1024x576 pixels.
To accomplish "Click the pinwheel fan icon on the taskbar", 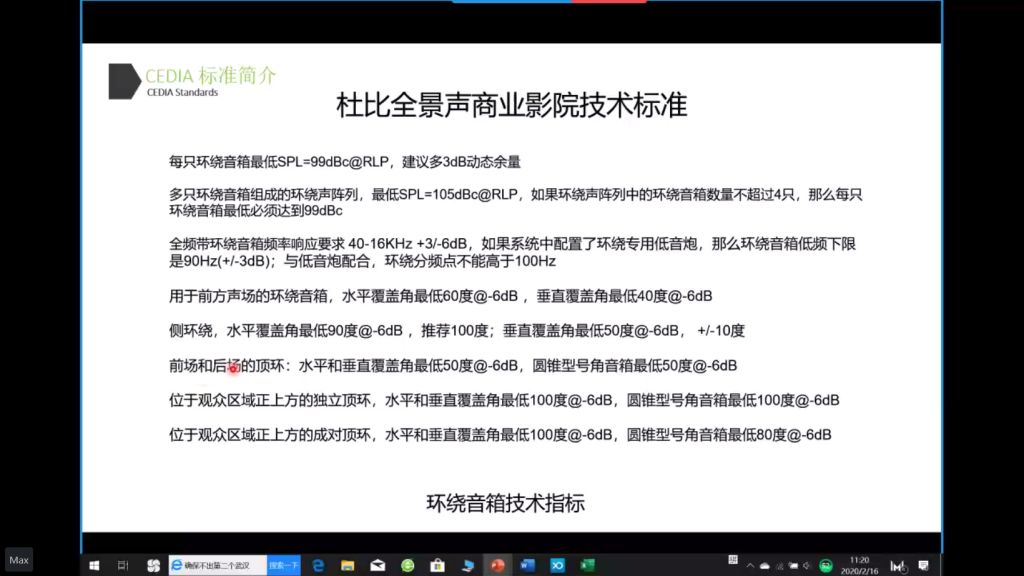I will [x=153, y=566].
